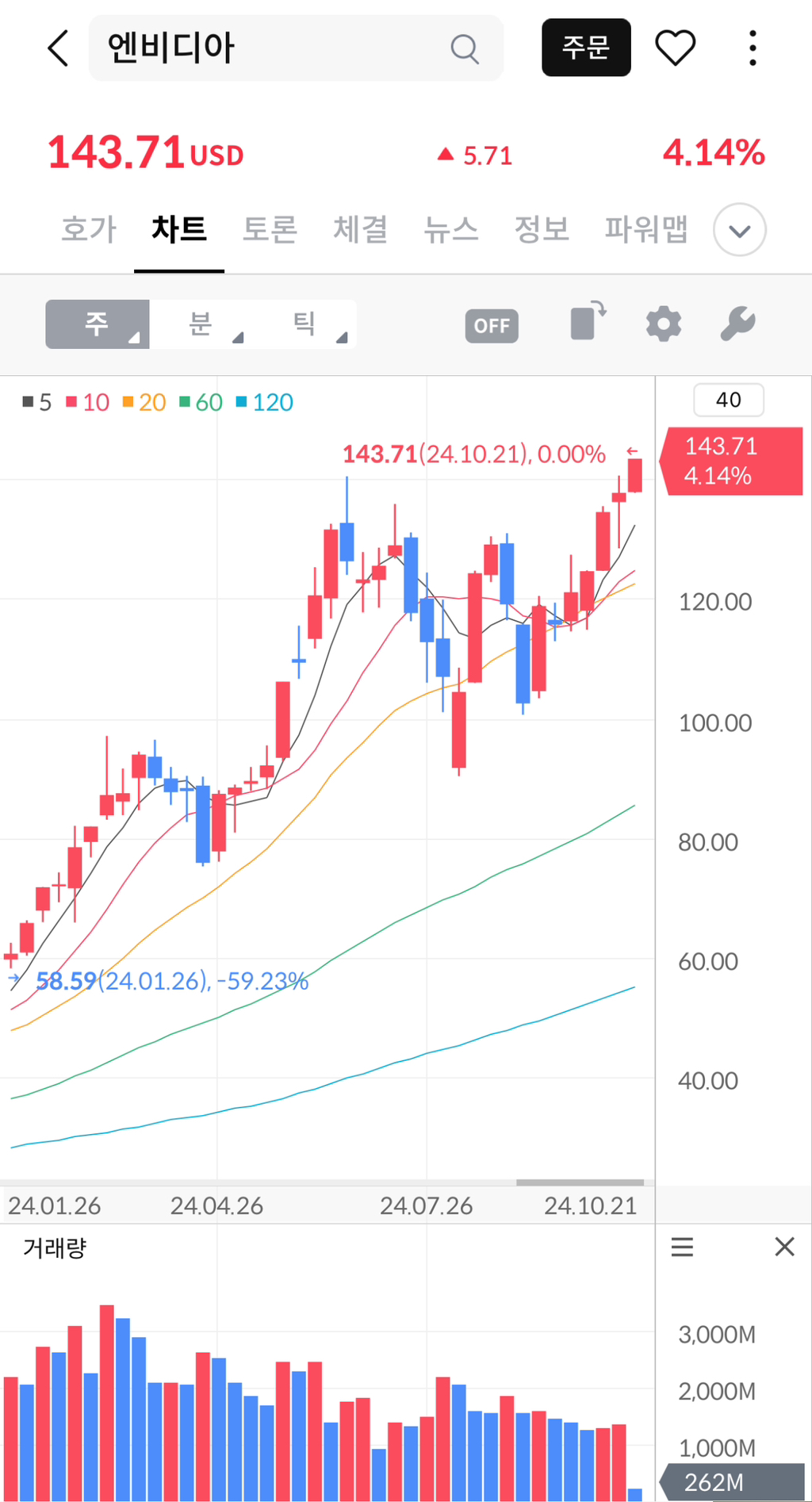This screenshot has height=1502, width=812.
Task: Close the volume panel
Action: 784,1247
